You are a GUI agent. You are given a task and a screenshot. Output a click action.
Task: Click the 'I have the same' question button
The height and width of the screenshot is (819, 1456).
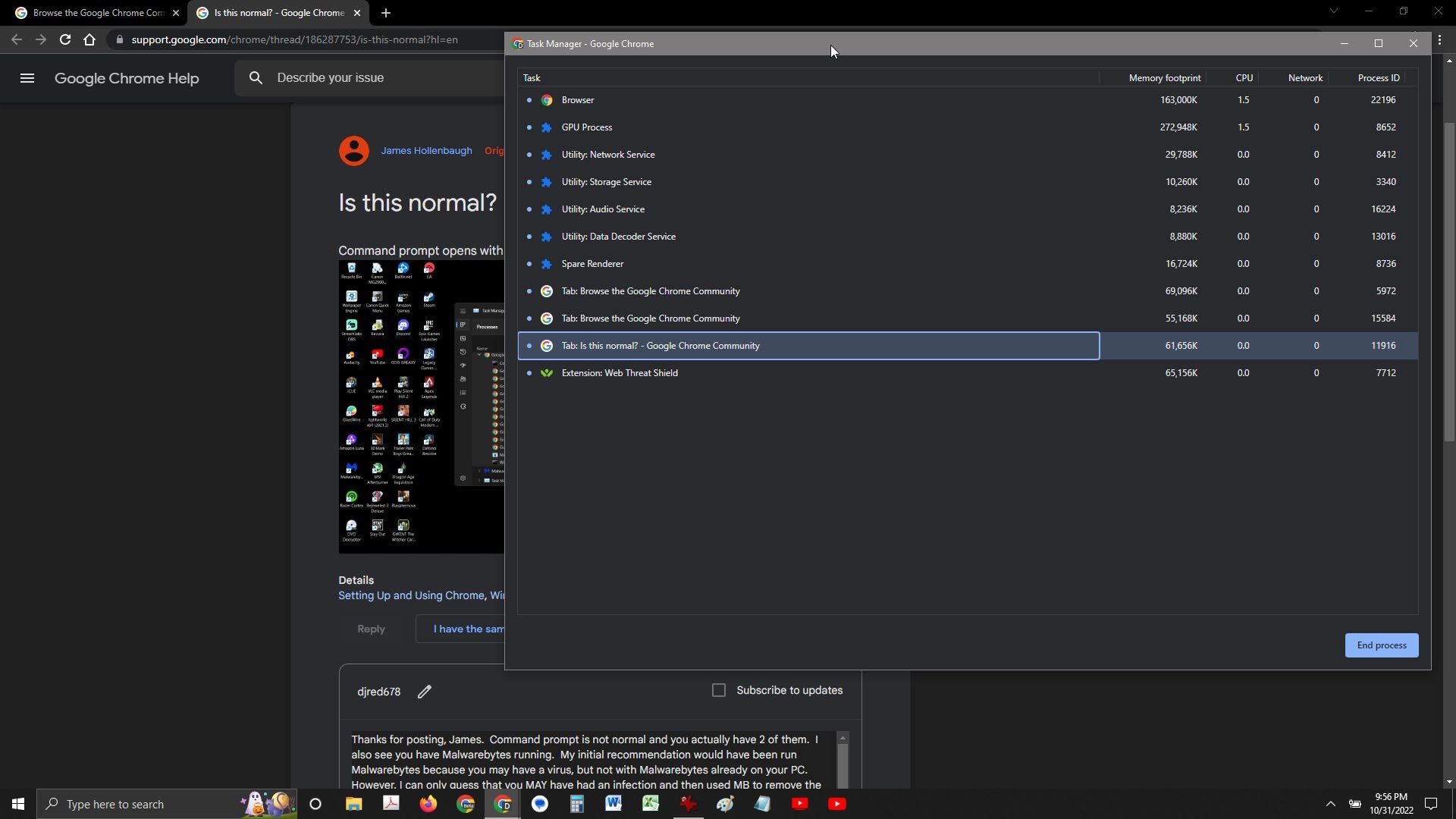[x=461, y=629]
